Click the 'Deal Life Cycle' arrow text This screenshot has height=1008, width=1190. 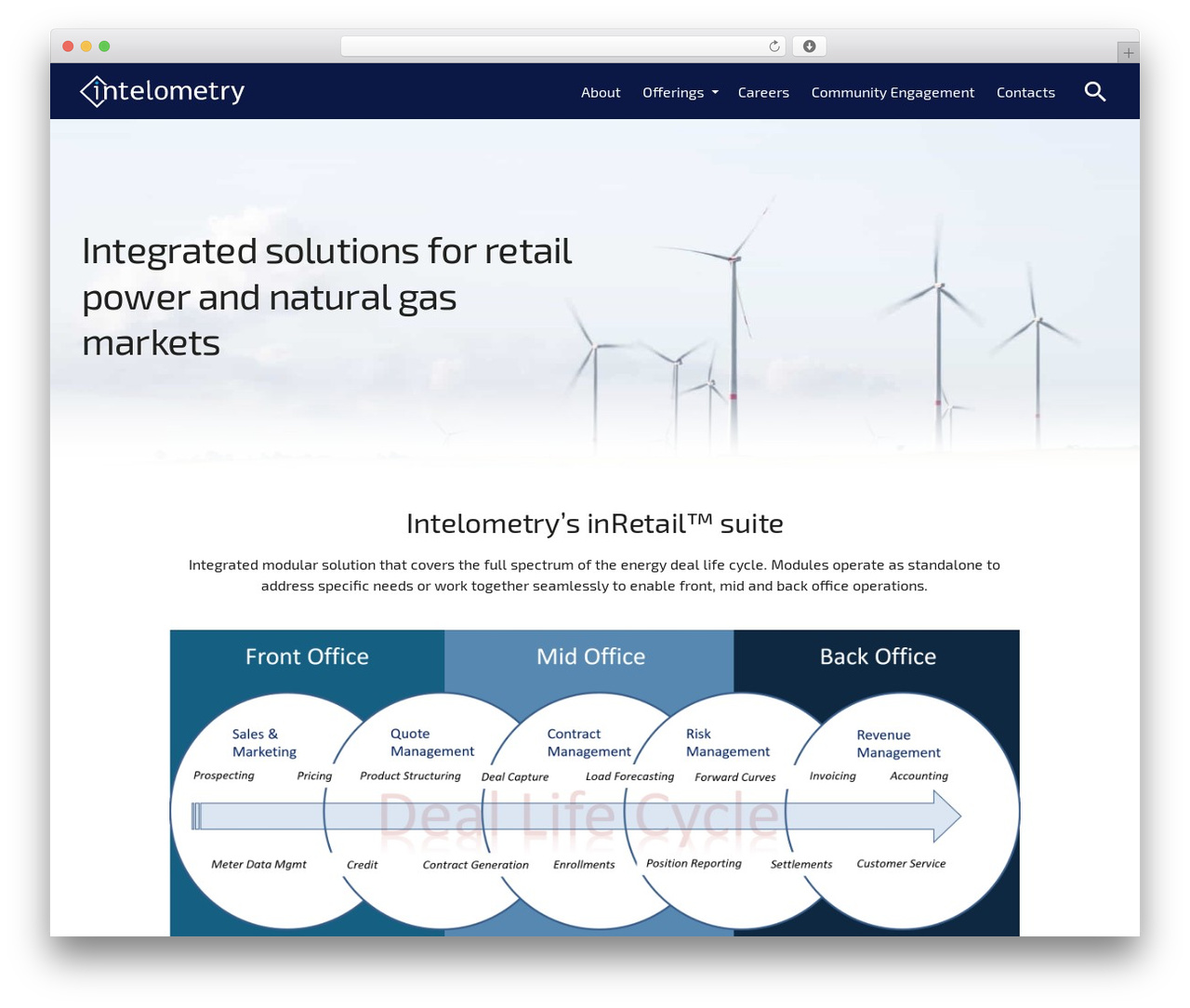(x=578, y=816)
